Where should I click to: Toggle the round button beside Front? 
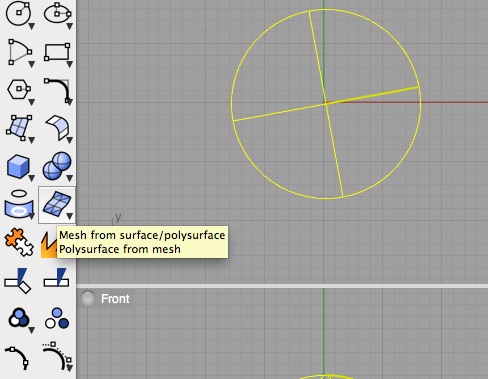pyautogui.click(x=88, y=298)
